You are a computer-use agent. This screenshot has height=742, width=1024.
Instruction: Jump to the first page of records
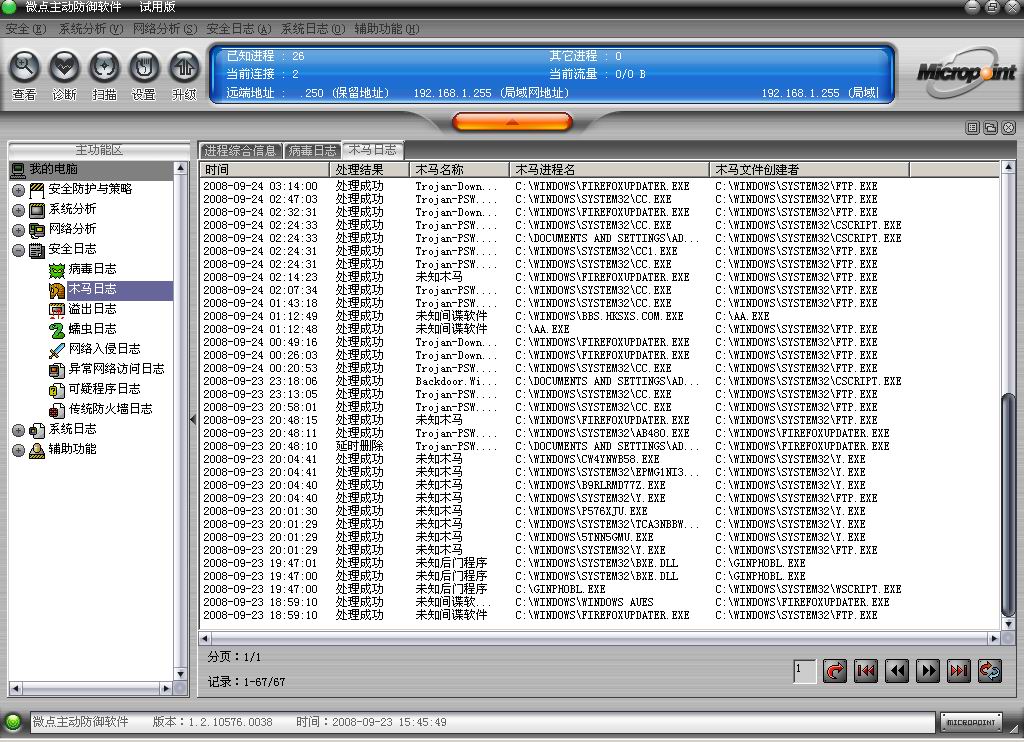(x=865, y=671)
